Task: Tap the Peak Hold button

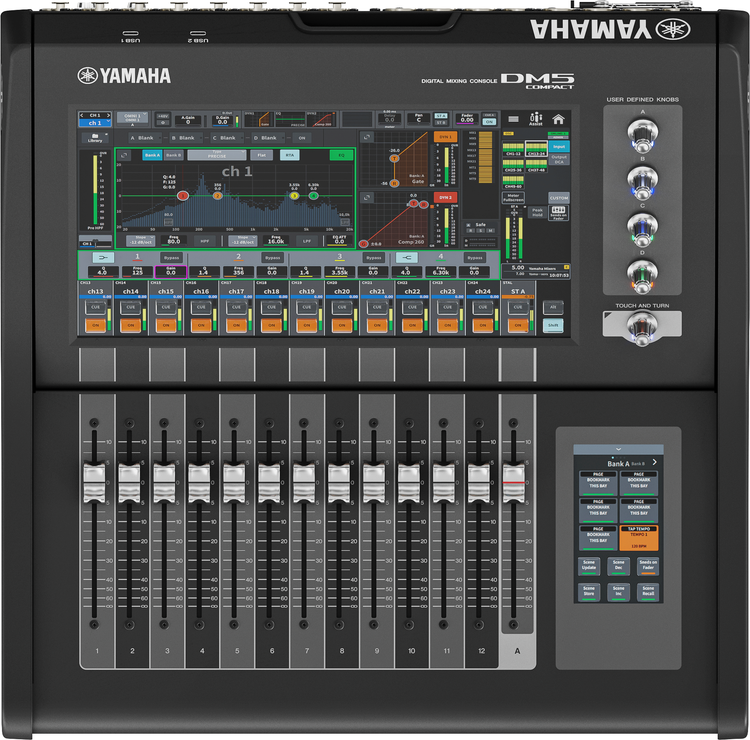Action: 537,212
